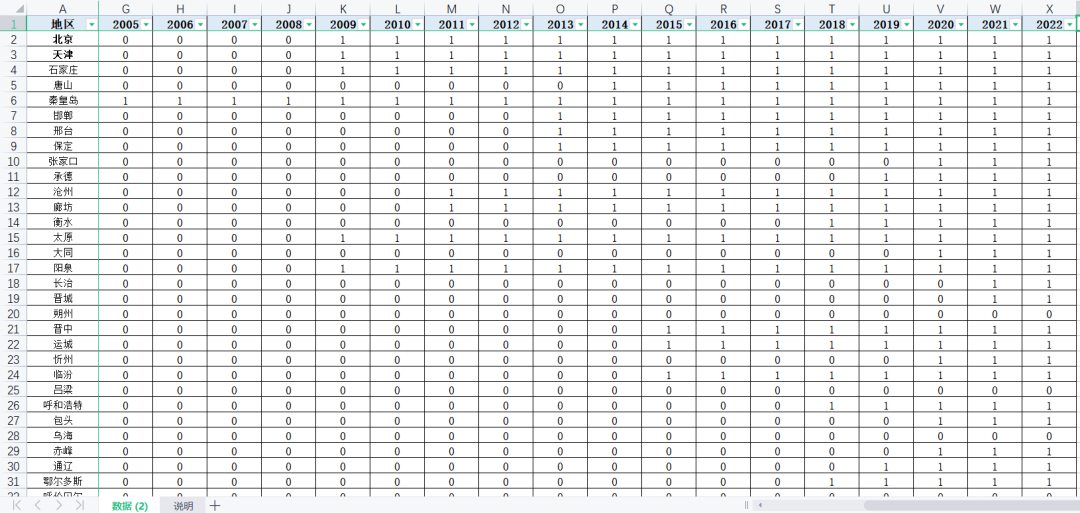Select the cell containing 太原
The height and width of the screenshot is (513, 1080).
[x=63, y=238]
